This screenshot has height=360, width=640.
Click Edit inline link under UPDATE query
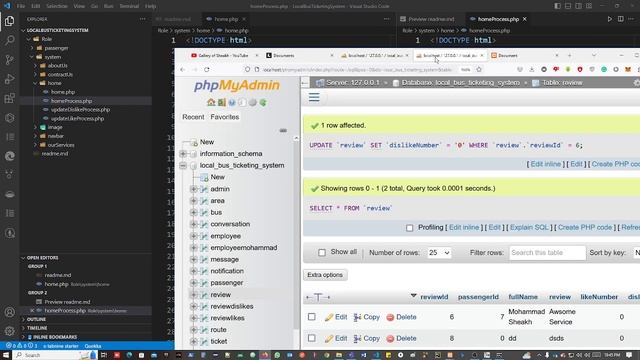point(546,164)
